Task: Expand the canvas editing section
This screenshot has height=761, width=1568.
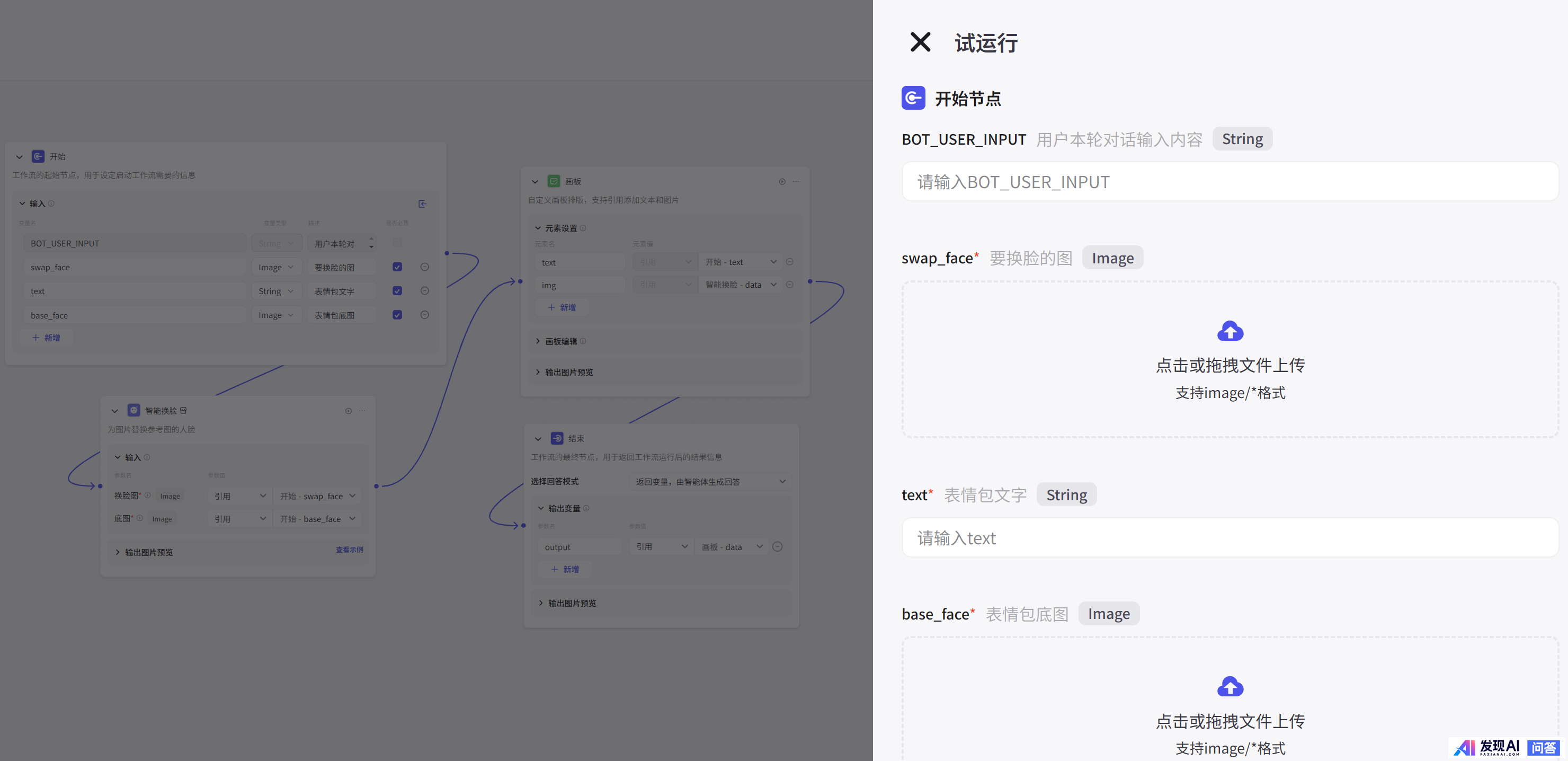Action: [x=560, y=341]
